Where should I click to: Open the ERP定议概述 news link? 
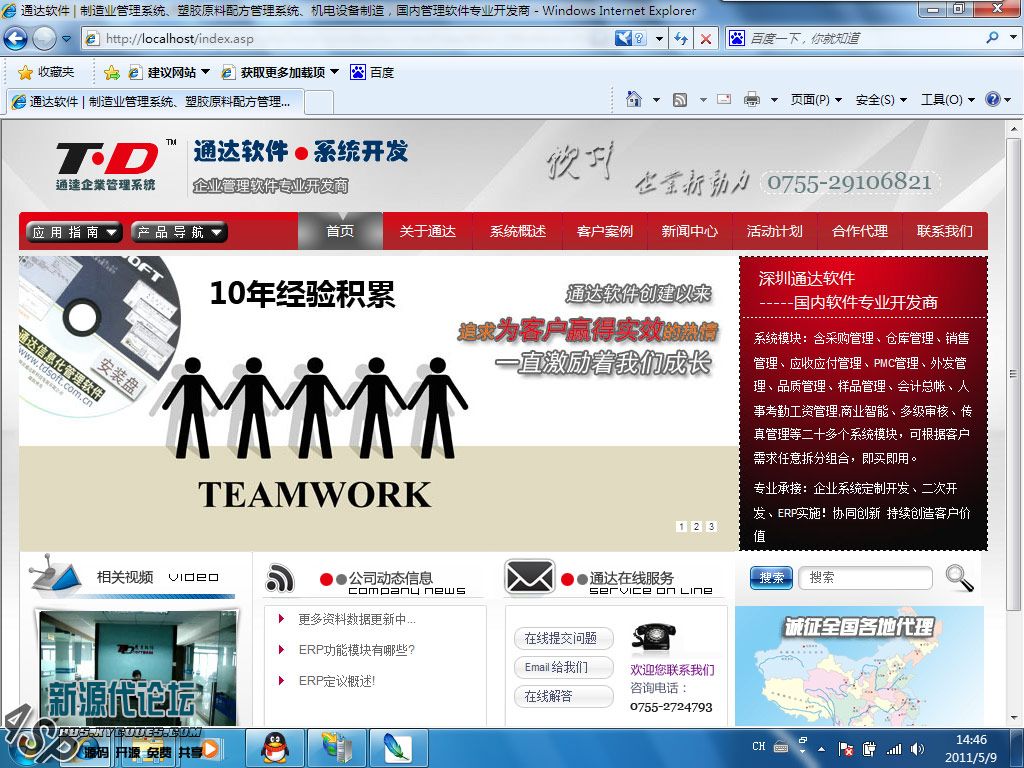(x=336, y=680)
